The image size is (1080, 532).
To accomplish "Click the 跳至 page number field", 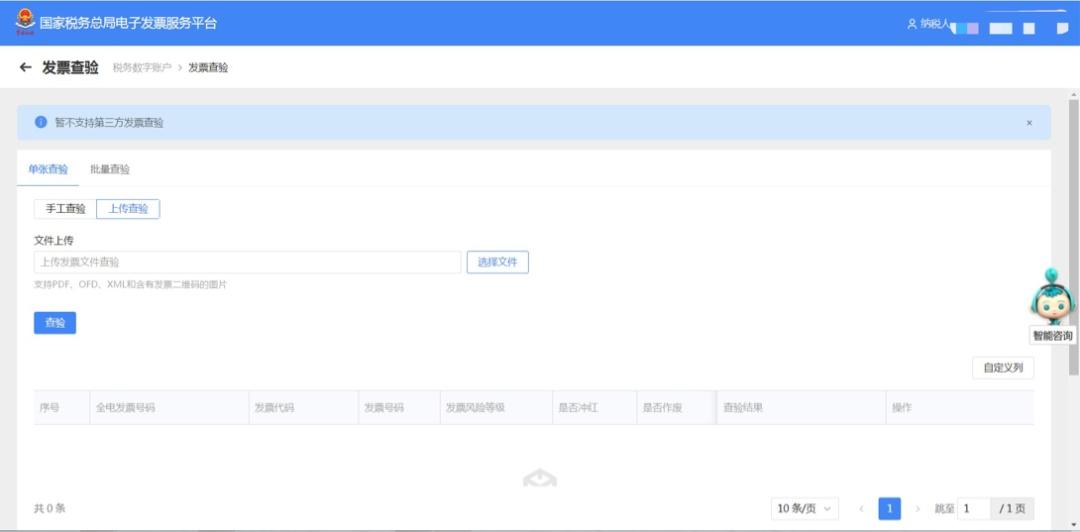I will [974, 509].
